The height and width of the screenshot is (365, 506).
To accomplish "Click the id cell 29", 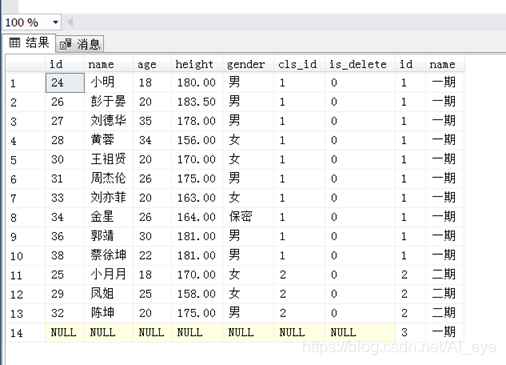I will 65,294.
